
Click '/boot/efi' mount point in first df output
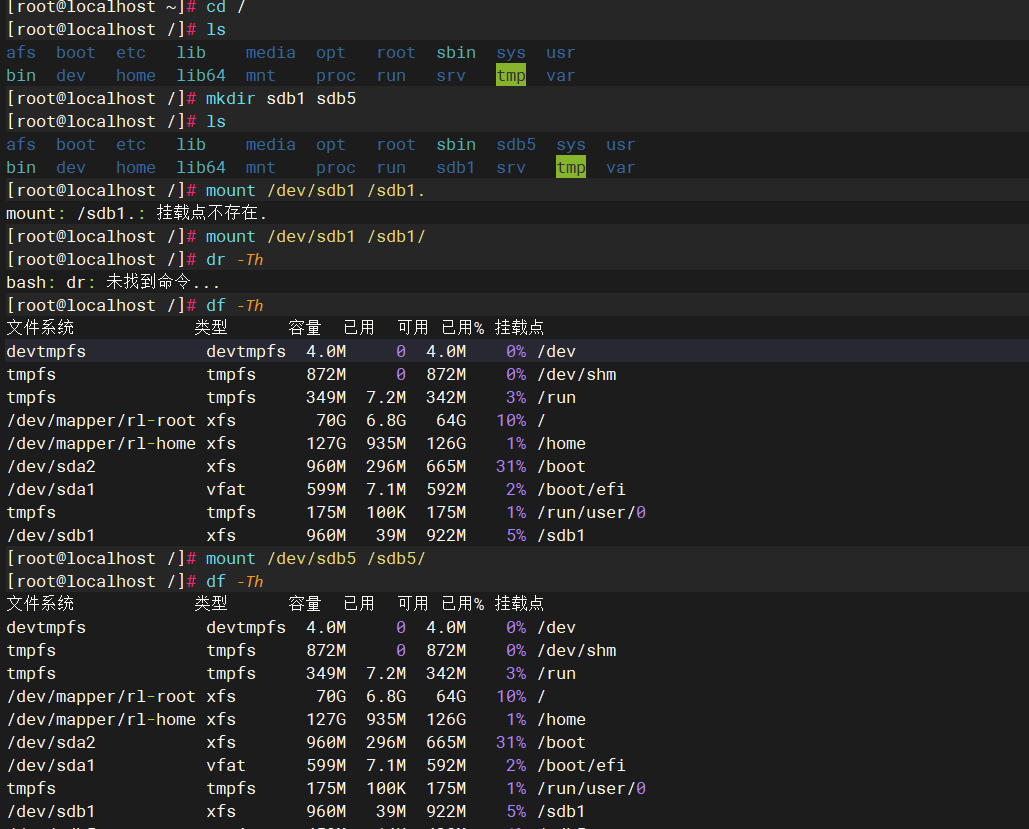(581, 490)
